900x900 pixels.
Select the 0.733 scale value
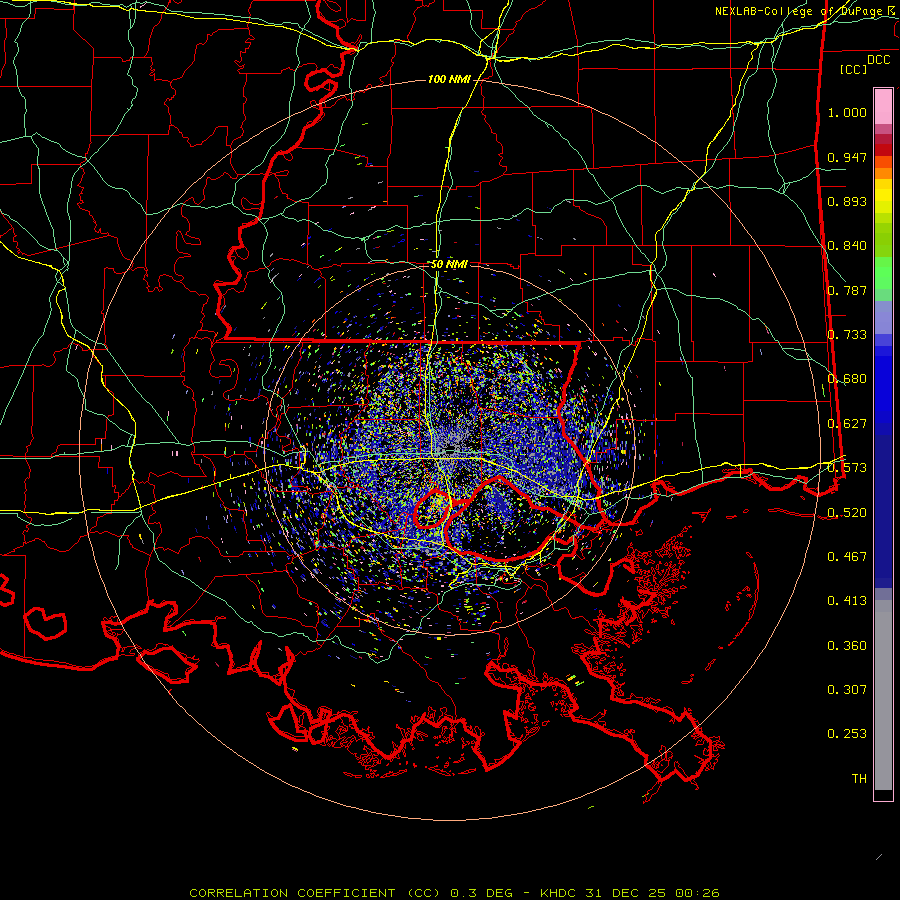point(847,335)
